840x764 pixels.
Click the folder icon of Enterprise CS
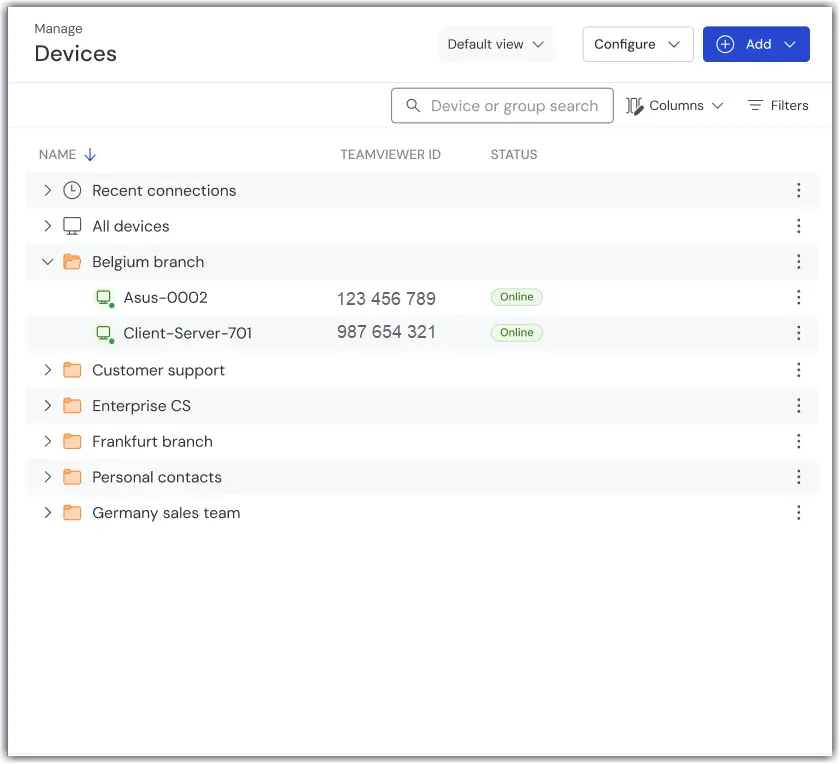click(72, 406)
